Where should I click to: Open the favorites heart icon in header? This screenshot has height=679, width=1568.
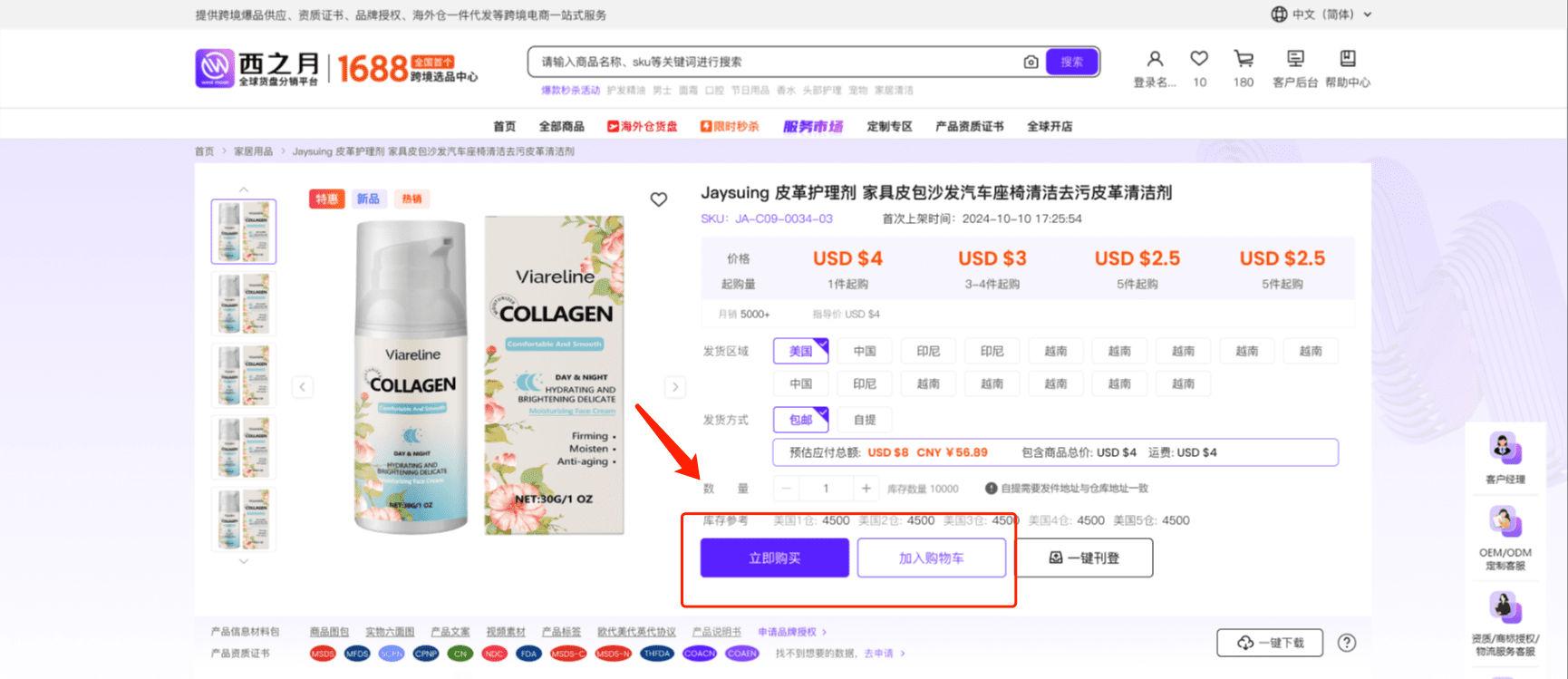1199,59
